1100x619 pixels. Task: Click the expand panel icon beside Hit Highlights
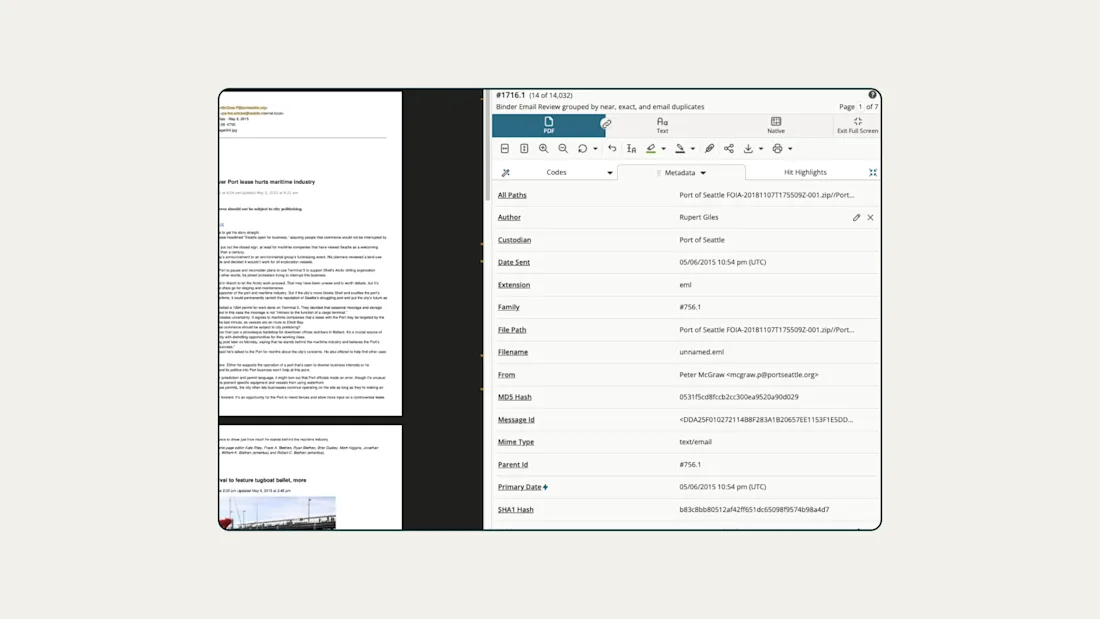873,173
